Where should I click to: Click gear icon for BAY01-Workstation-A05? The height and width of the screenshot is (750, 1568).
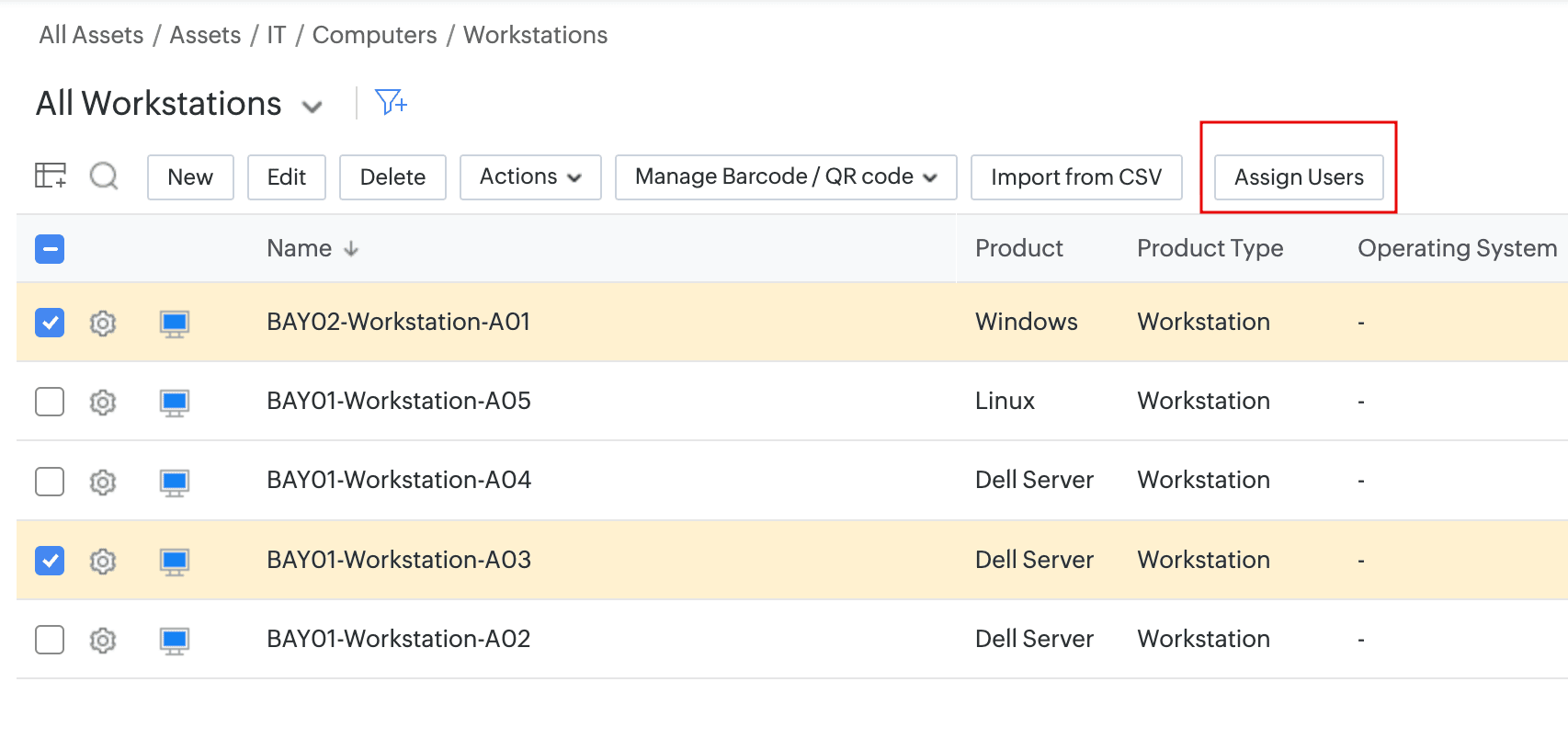click(103, 403)
